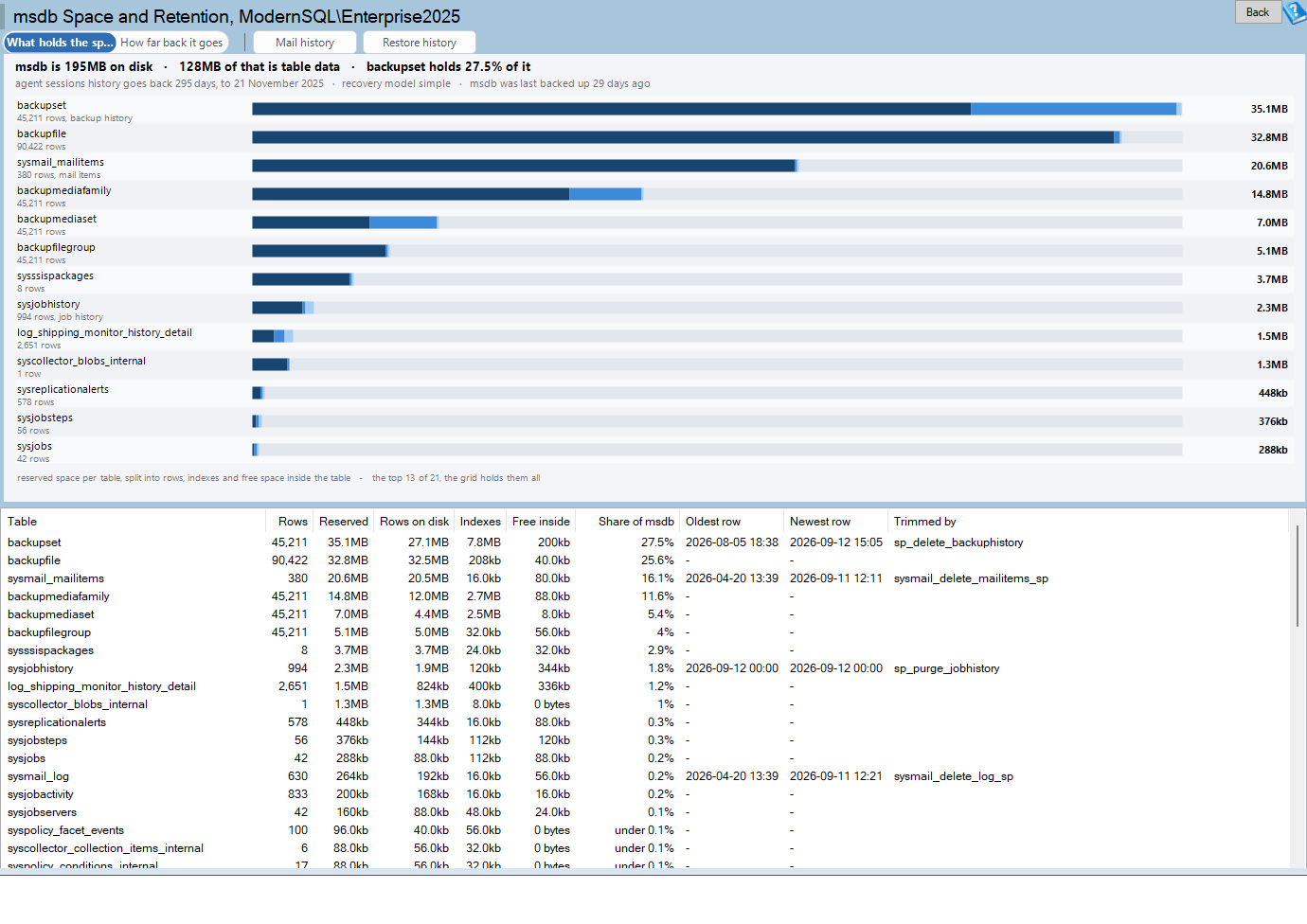Click the backupfilegroup chart bar
The height and width of the screenshot is (924, 1307).
pos(320,251)
